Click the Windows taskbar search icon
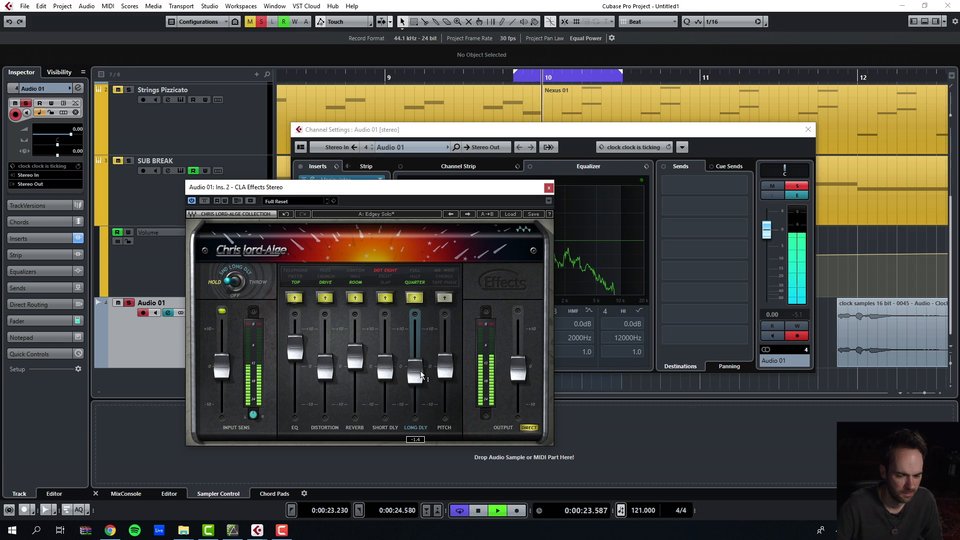 [36, 530]
